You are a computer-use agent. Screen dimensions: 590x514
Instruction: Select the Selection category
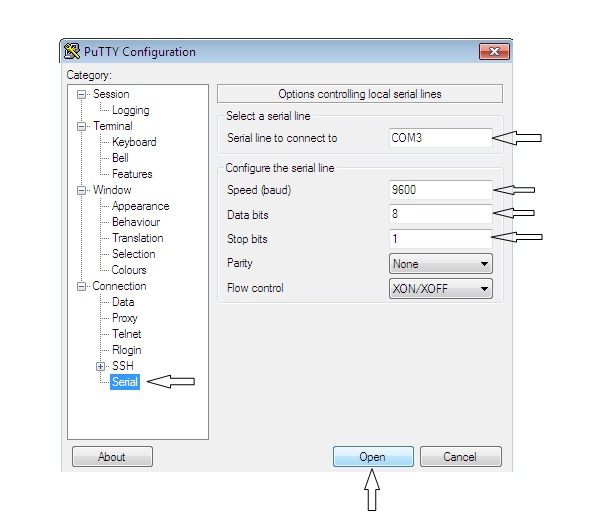[134, 254]
